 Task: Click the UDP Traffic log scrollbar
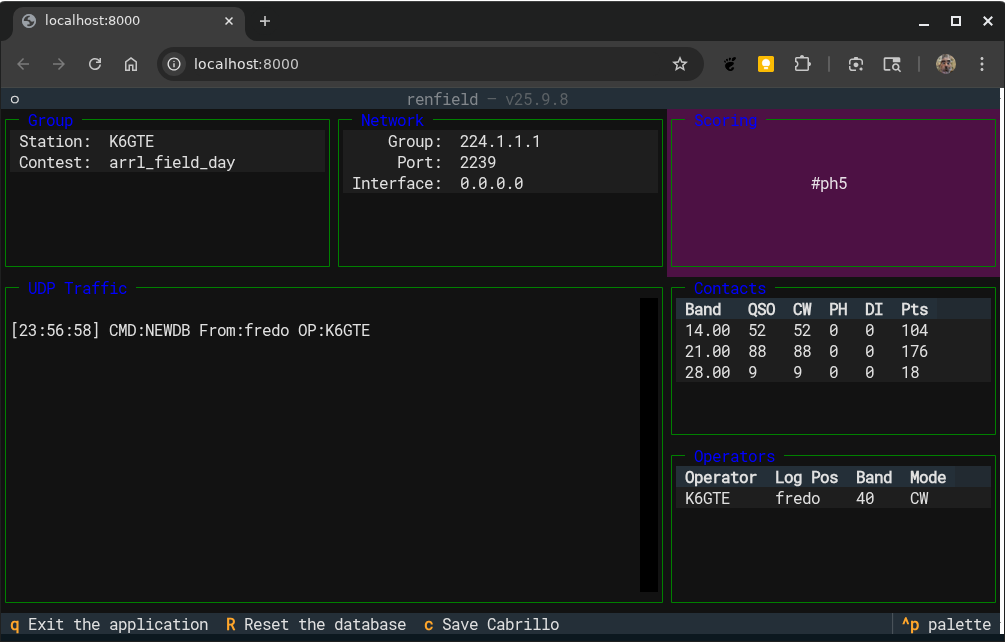tap(649, 445)
